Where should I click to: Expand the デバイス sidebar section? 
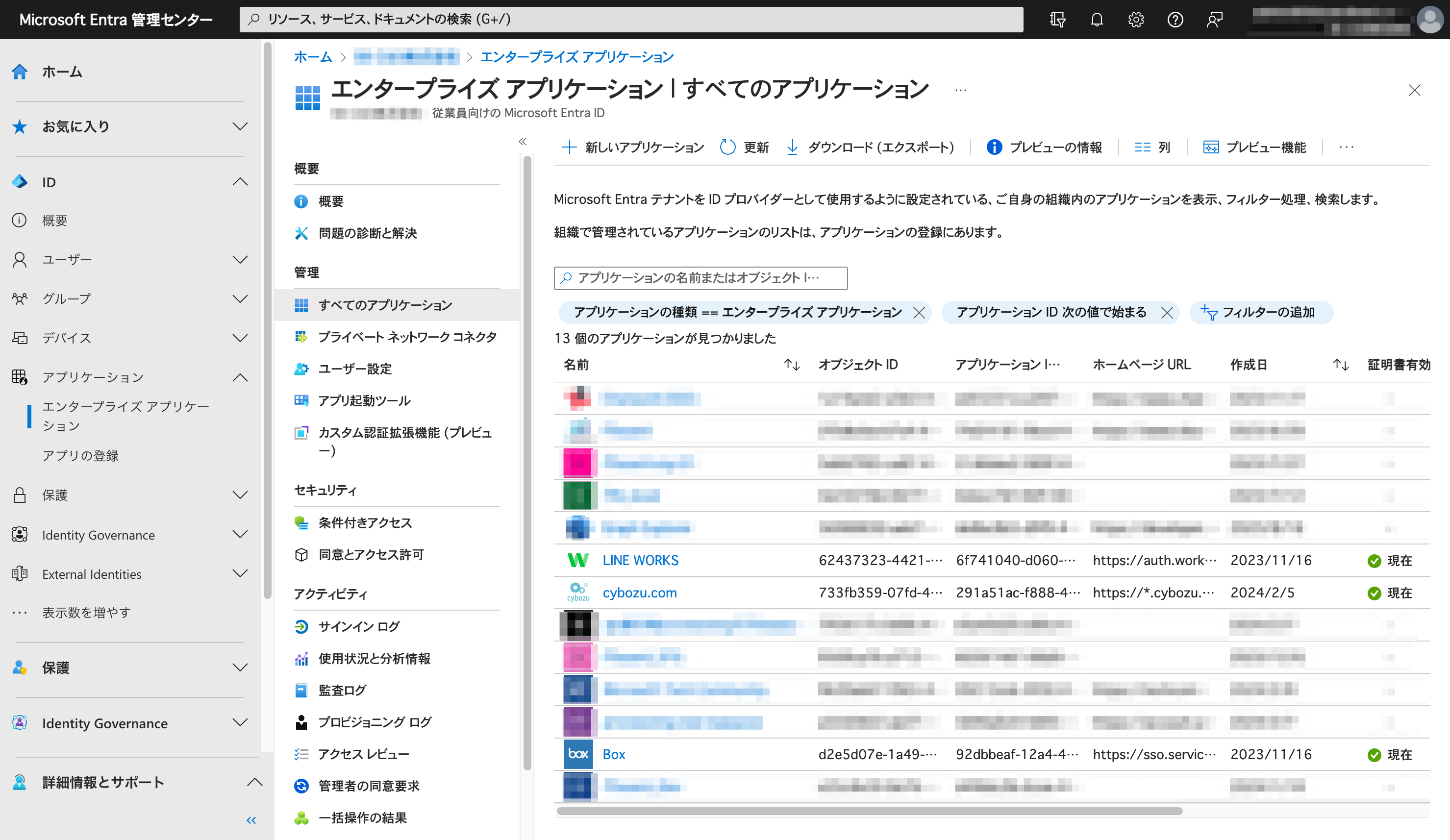(x=240, y=338)
